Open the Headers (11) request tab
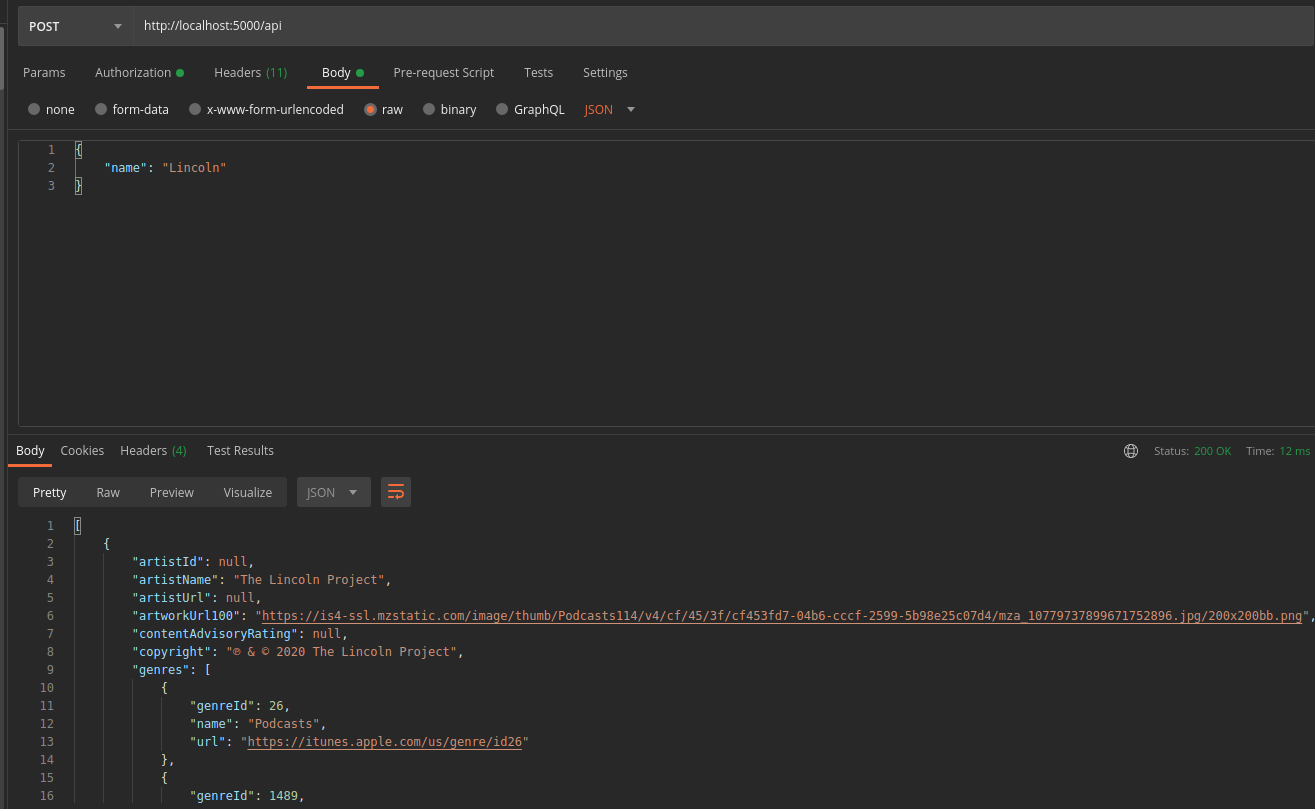 pyautogui.click(x=250, y=72)
